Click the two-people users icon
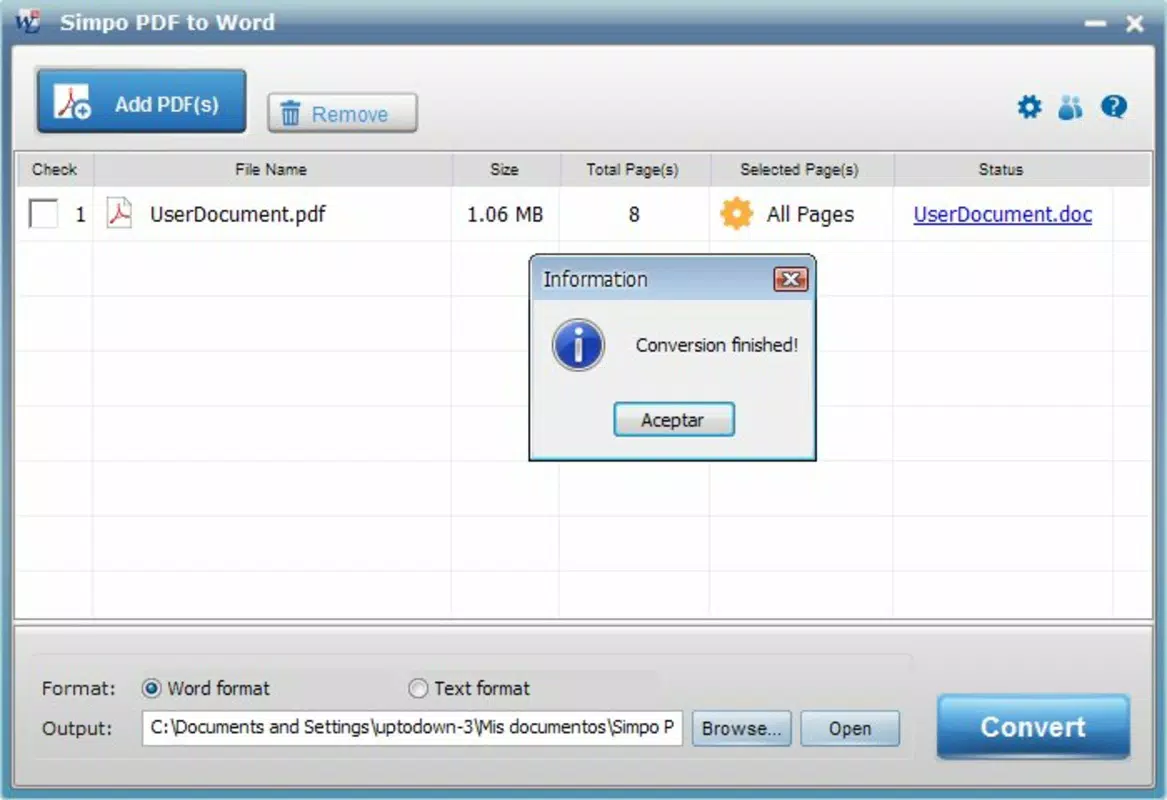Screen dimensions: 1167x800 click(x=1070, y=107)
